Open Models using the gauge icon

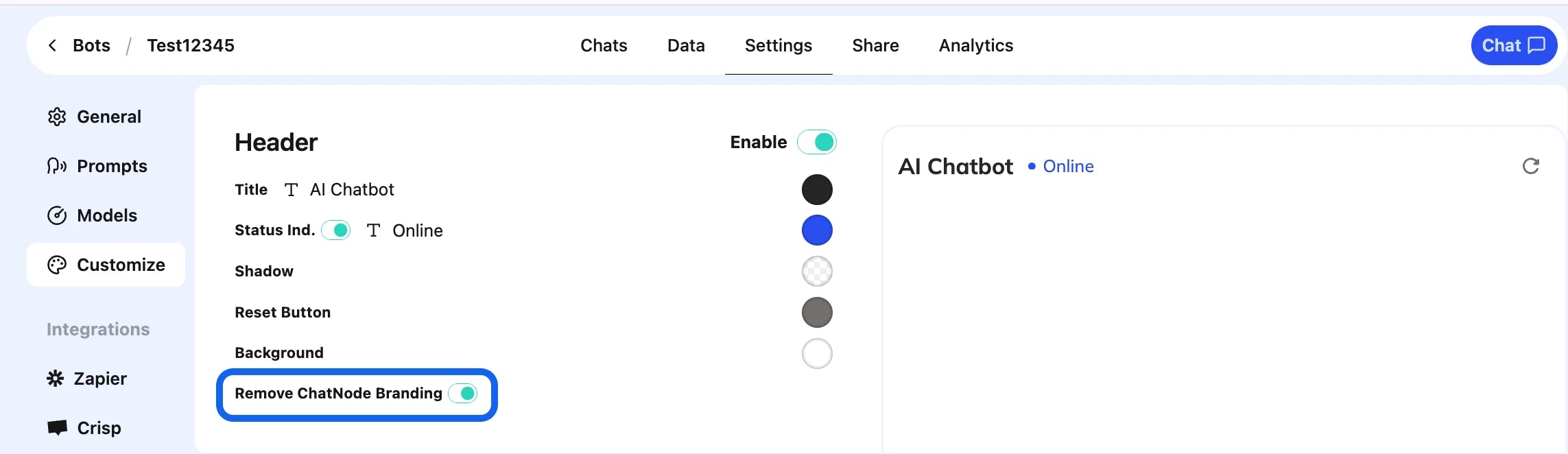[58, 215]
